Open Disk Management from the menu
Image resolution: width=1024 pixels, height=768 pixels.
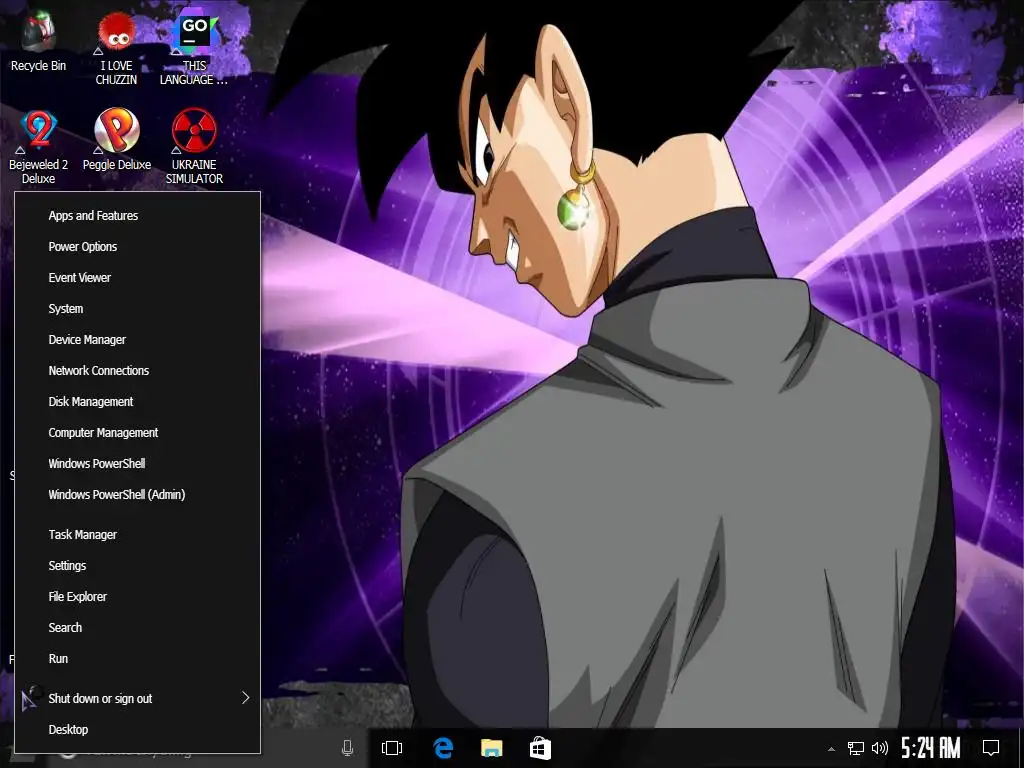138,402
